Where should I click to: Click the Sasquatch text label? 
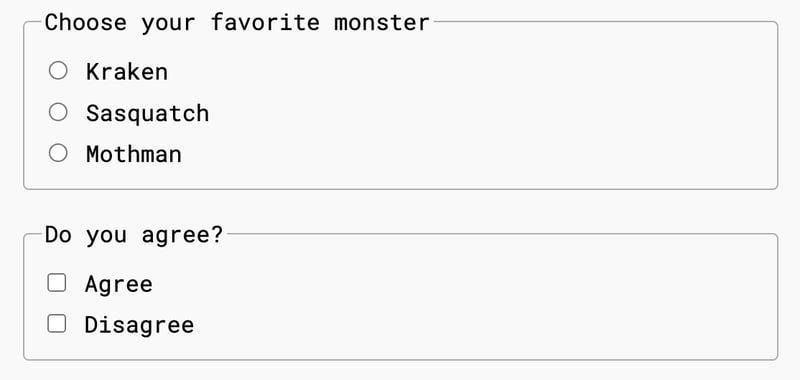tap(147, 113)
